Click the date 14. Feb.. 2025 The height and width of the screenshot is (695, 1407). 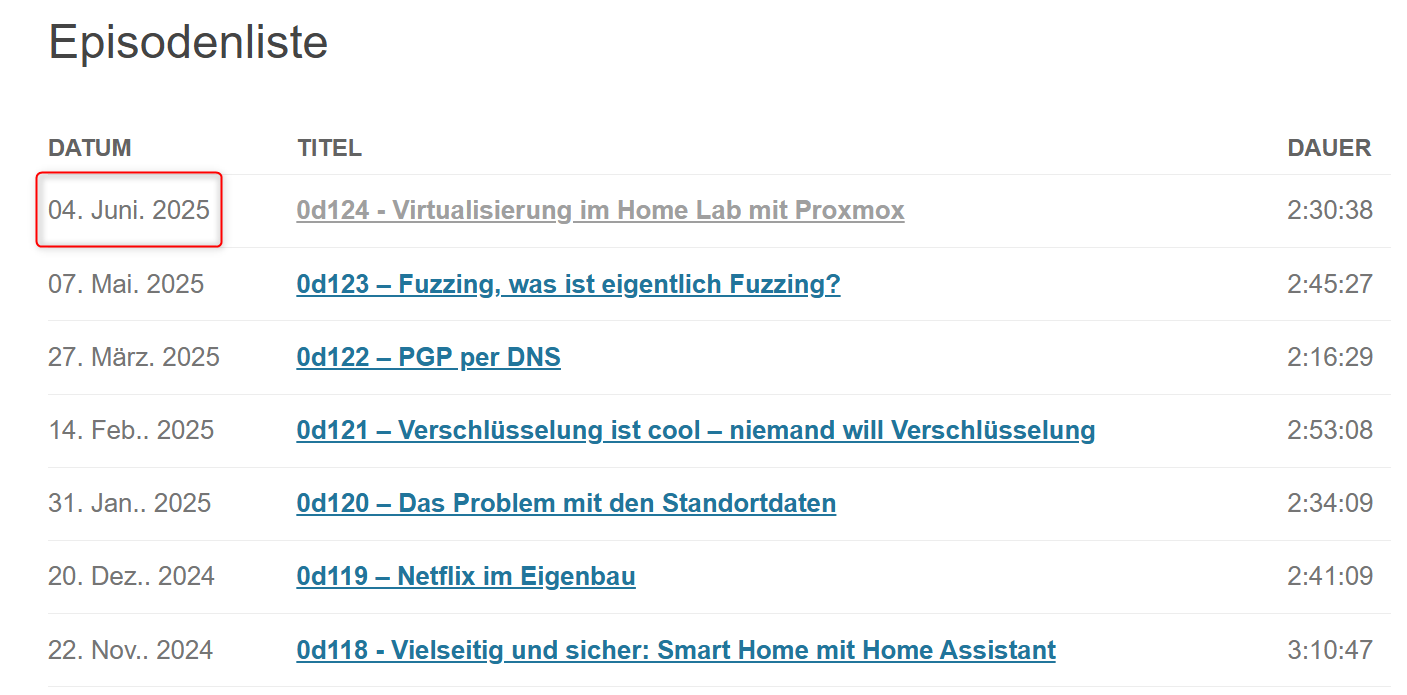click(x=131, y=430)
